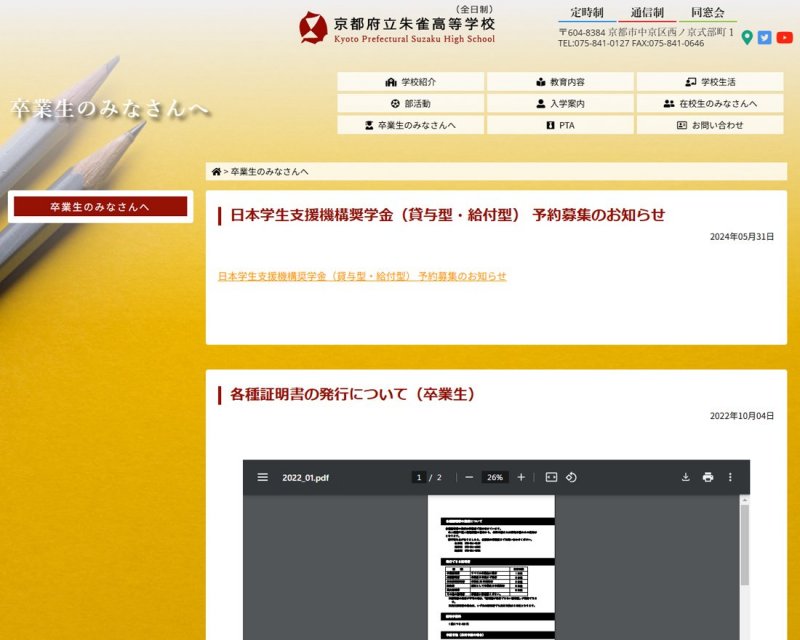
Task: Click the 日本学生支援機構奨学金 orange link
Action: coord(362,276)
